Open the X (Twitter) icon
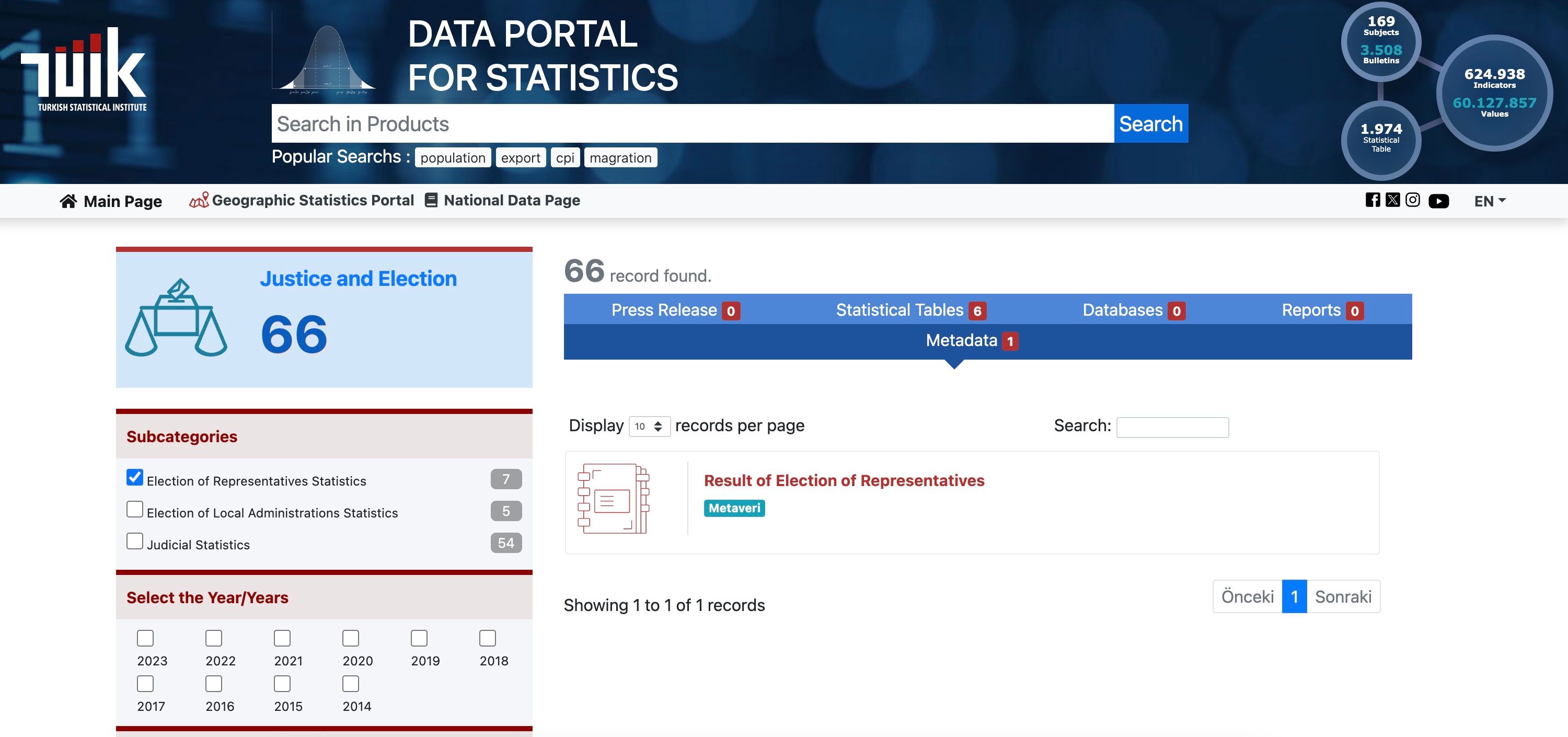1568x737 pixels. (x=1393, y=200)
